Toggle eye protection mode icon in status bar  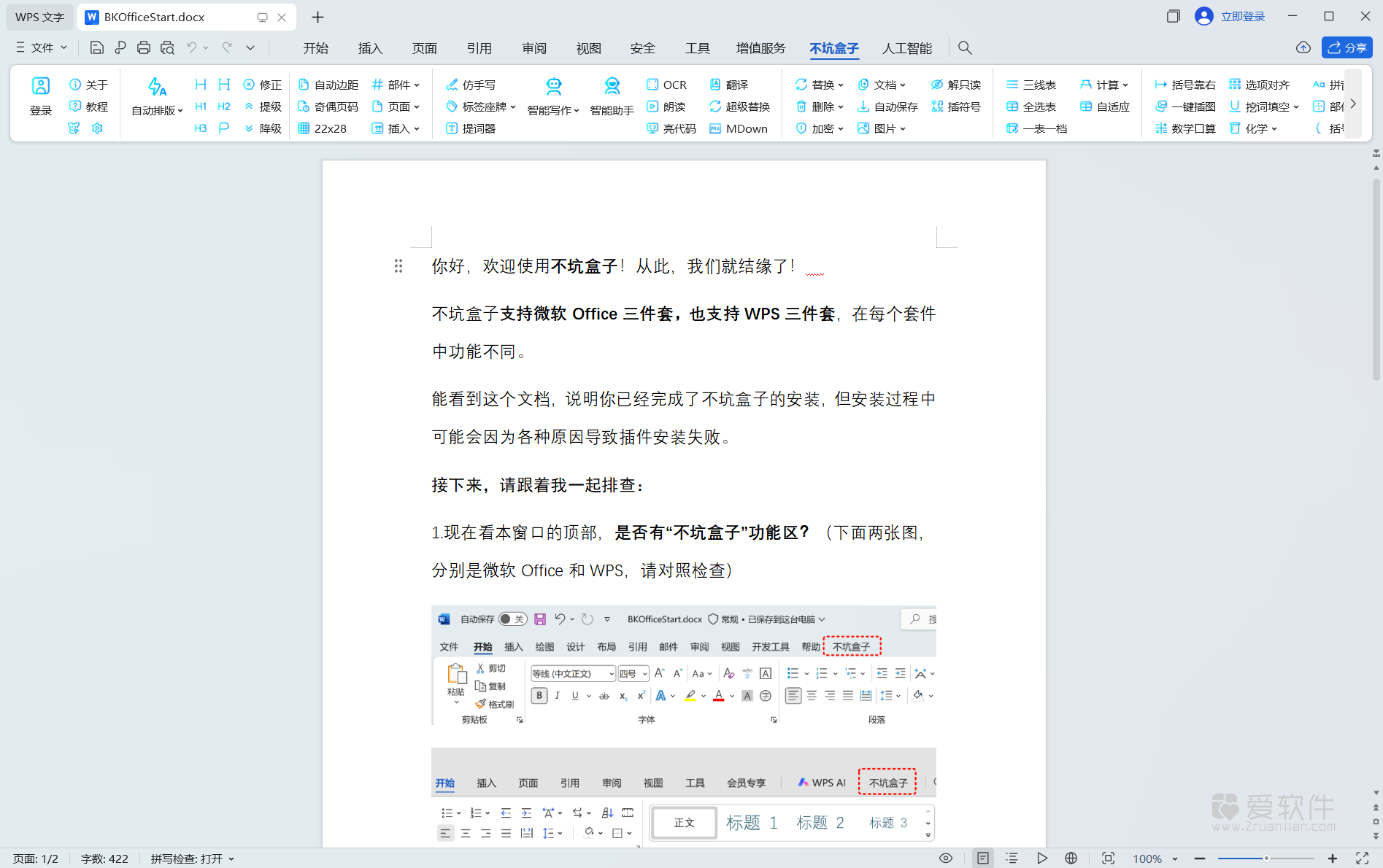[946, 859]
